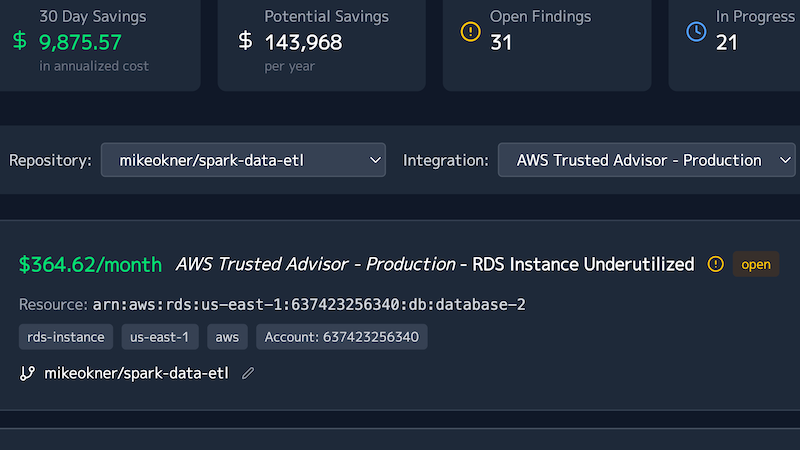Click the git branch icon beside the repository name
800x450 pixels.
point(27,373)
